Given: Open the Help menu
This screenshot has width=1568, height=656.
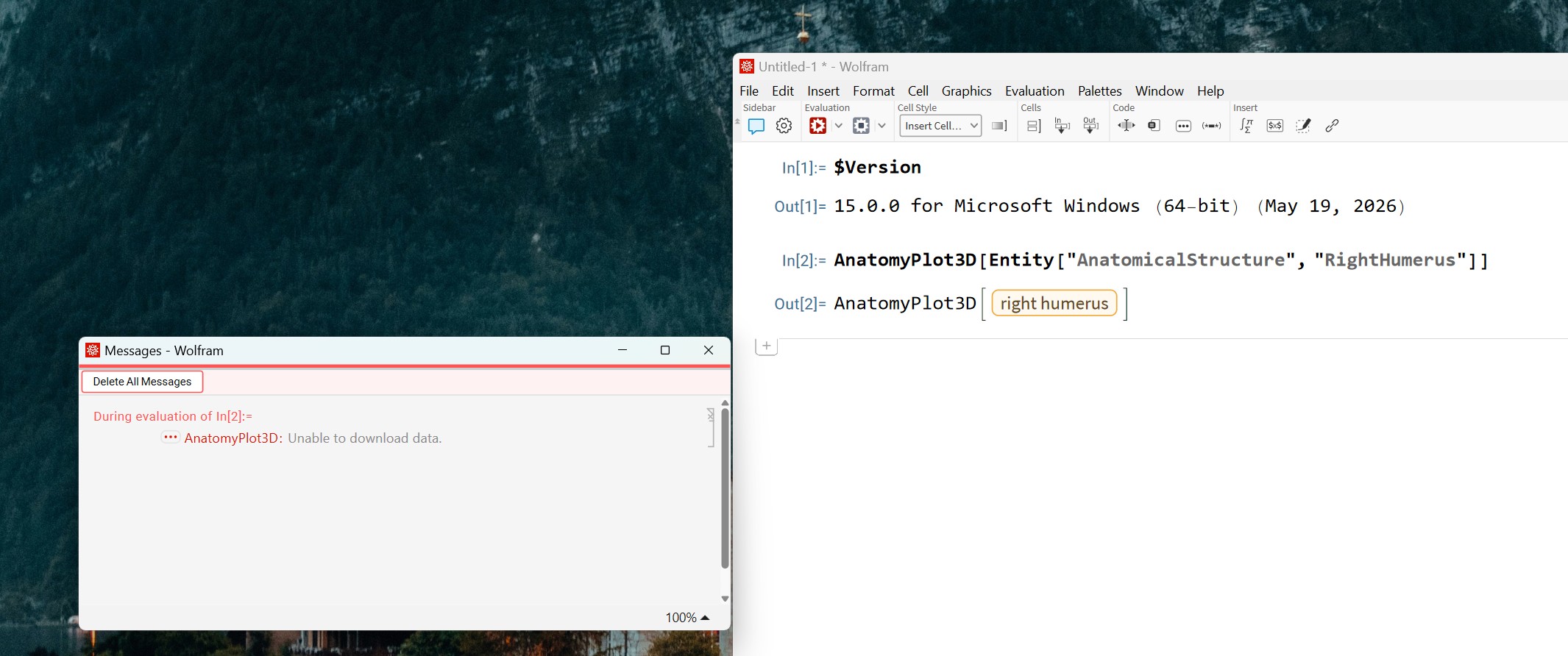Looking at the screenshot, I should (1210, 91).
